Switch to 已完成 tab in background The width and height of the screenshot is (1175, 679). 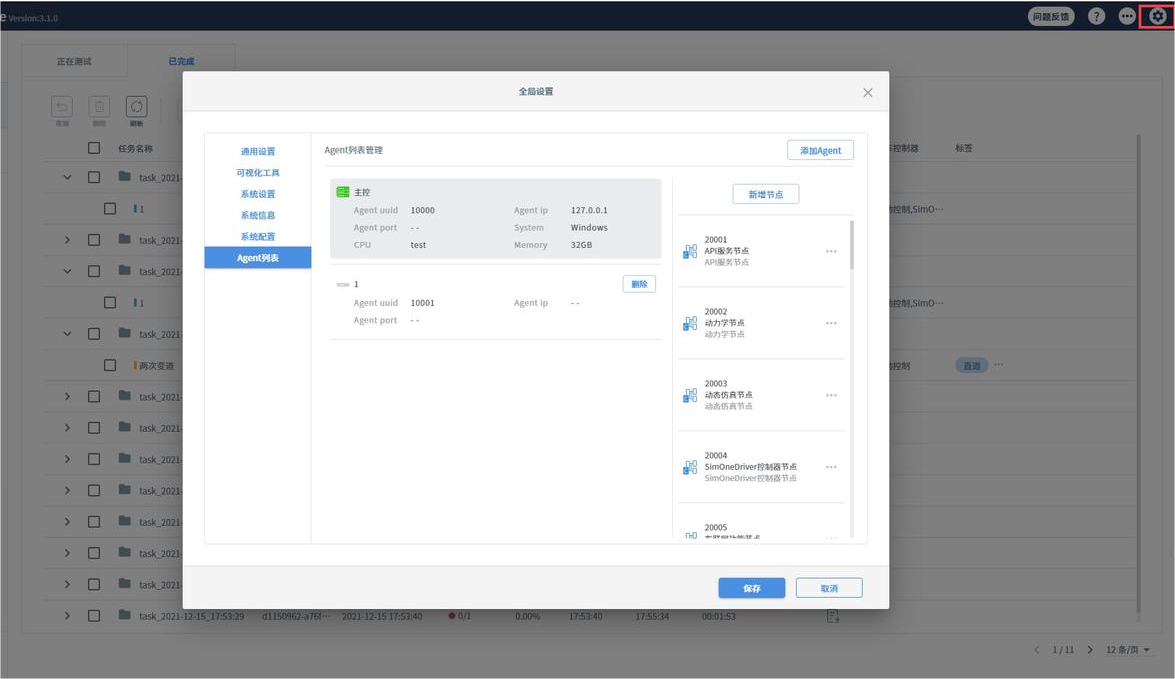pos(181,61)
